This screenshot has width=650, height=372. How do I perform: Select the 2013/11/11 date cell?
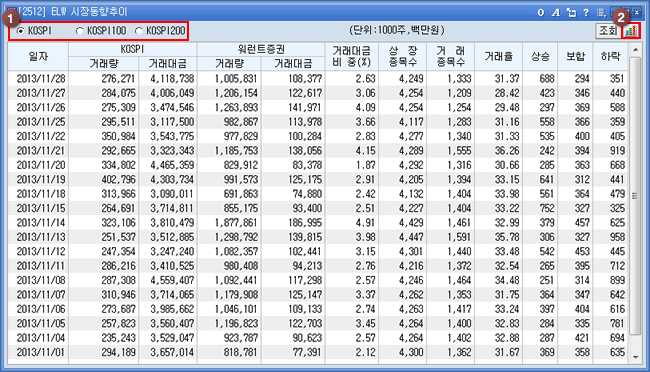pyautogui.click(x=41, y=266)
